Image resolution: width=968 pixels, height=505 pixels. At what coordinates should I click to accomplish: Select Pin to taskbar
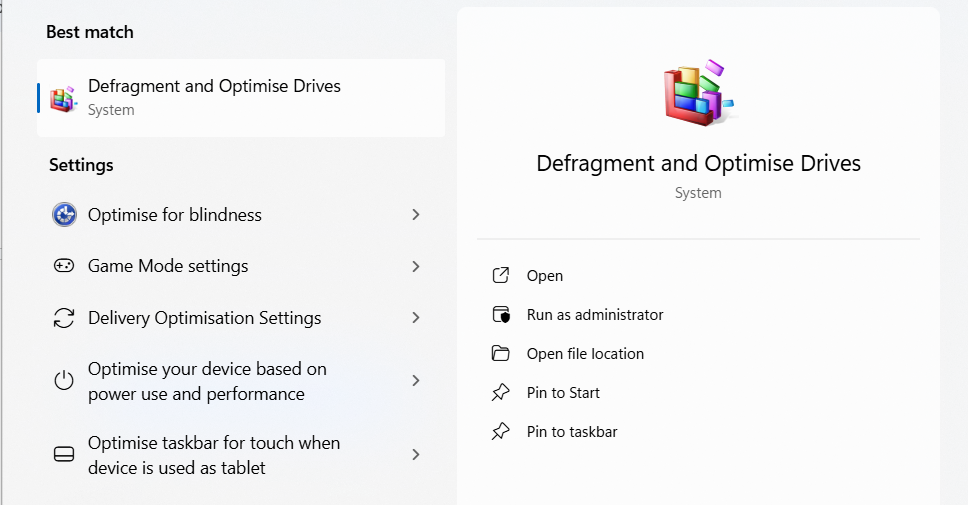click(572, 432)
